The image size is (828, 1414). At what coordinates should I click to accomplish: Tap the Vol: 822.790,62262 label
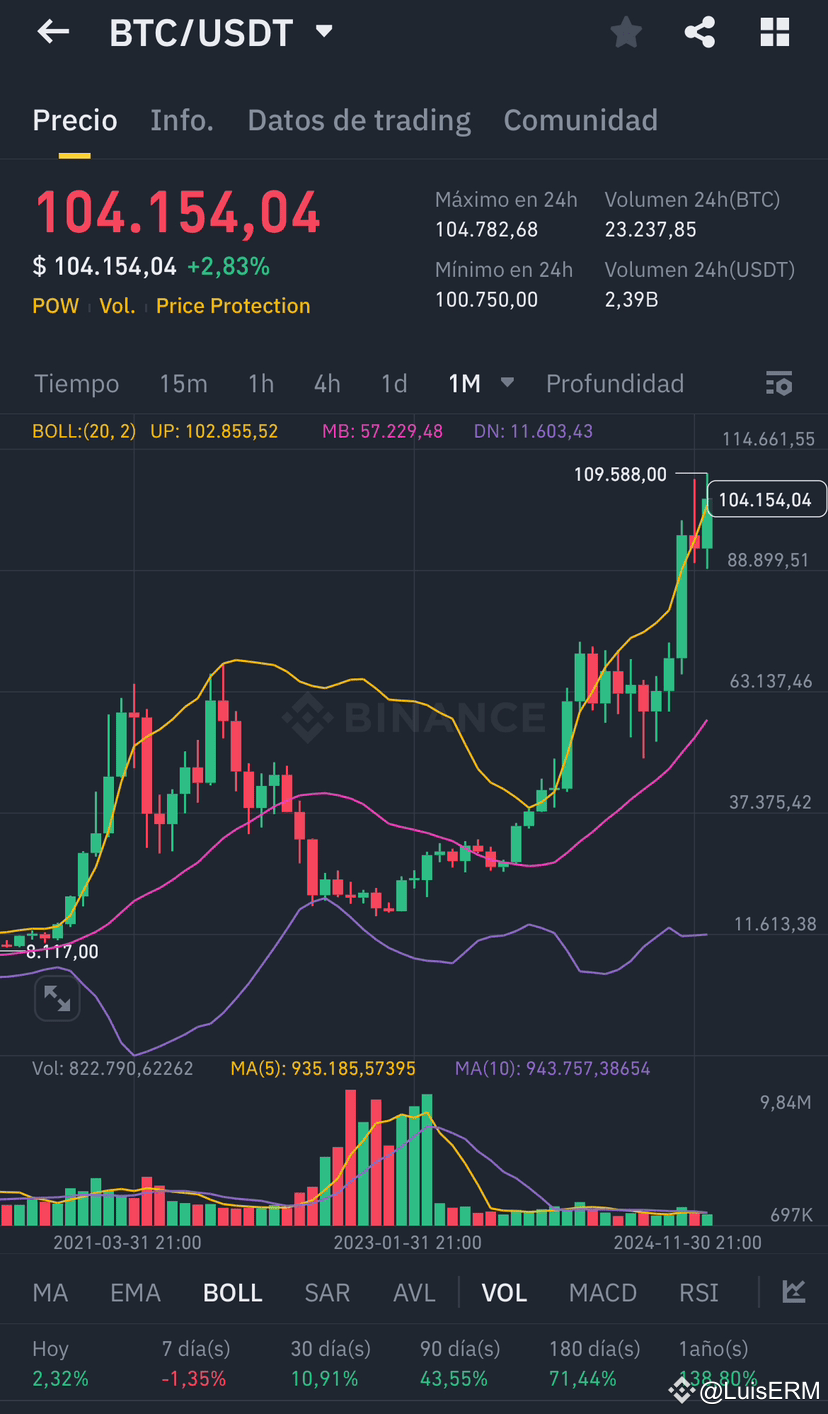(x=113, y=1068)
